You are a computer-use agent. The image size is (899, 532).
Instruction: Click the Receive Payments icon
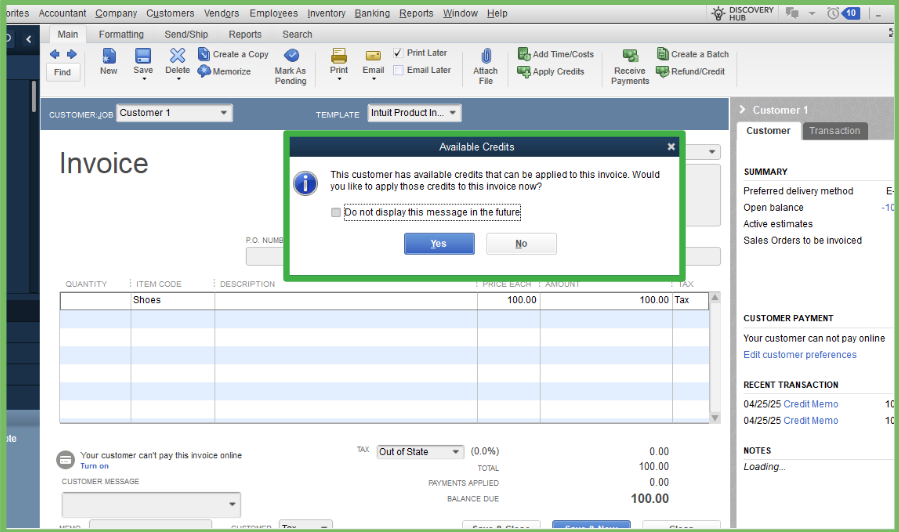pos(630,56)
